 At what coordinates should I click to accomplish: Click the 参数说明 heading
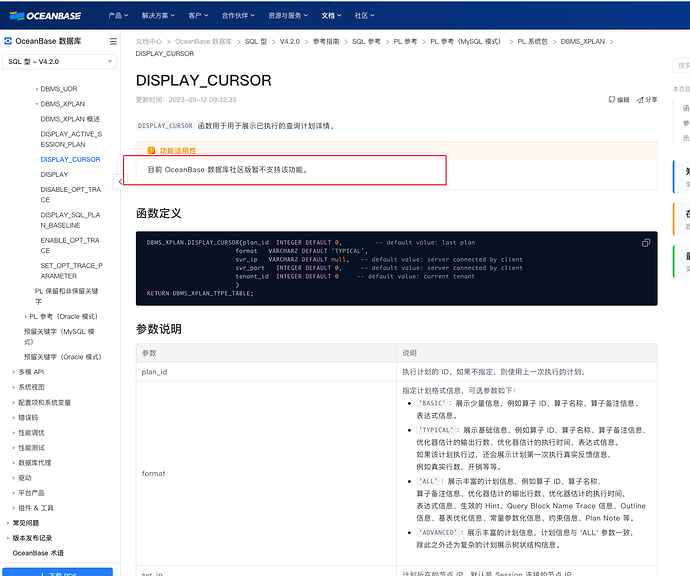(x=158, y=329)
